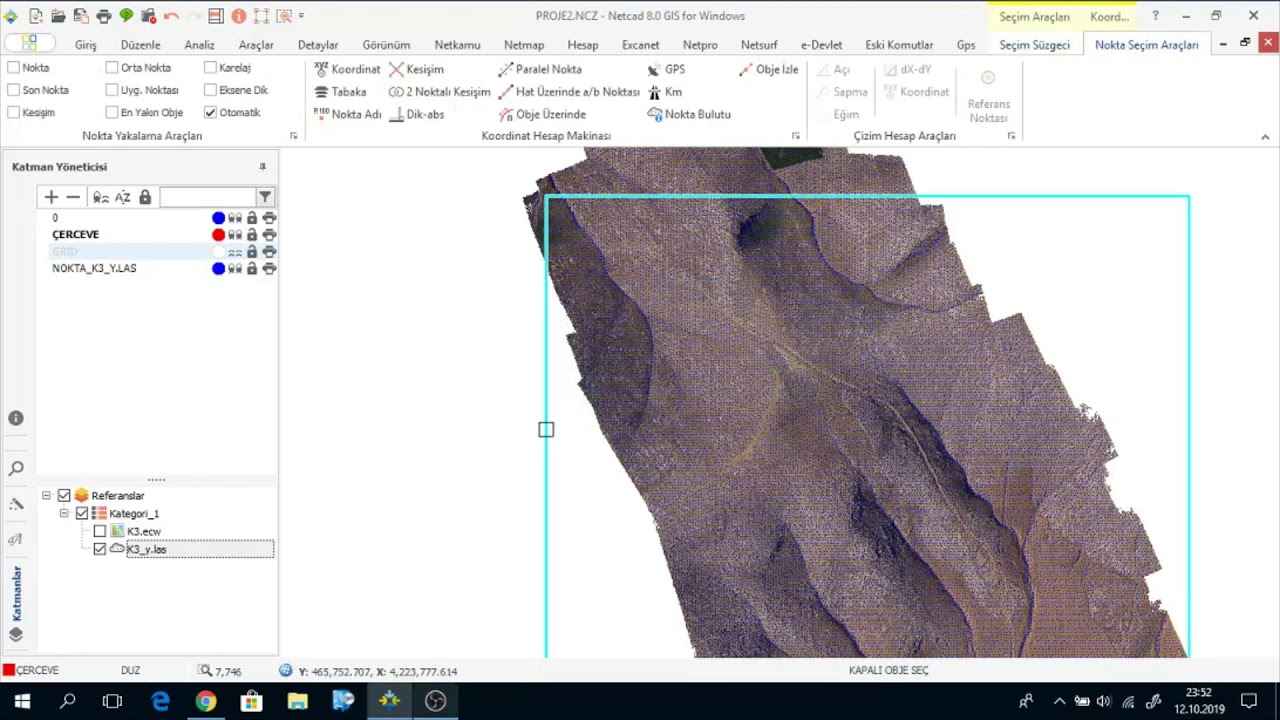Expand Koordinat Hesap Makinası group launcher
This screenshot has width=1280, height=720.
point(796,136)
